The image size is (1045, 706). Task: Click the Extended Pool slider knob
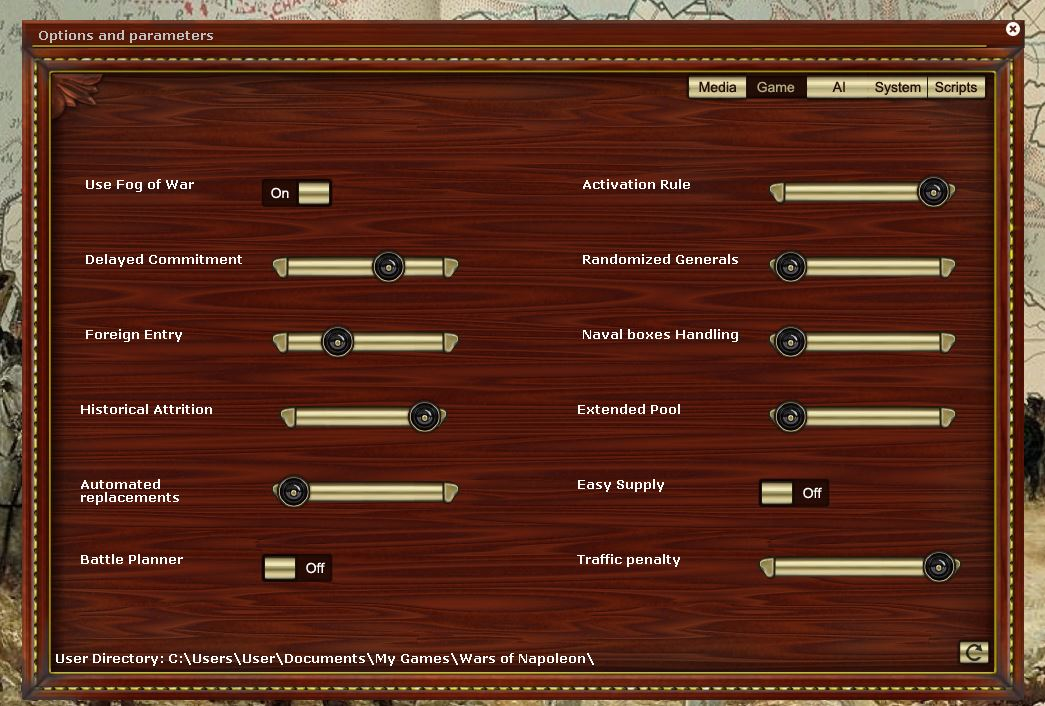point(790,417)
